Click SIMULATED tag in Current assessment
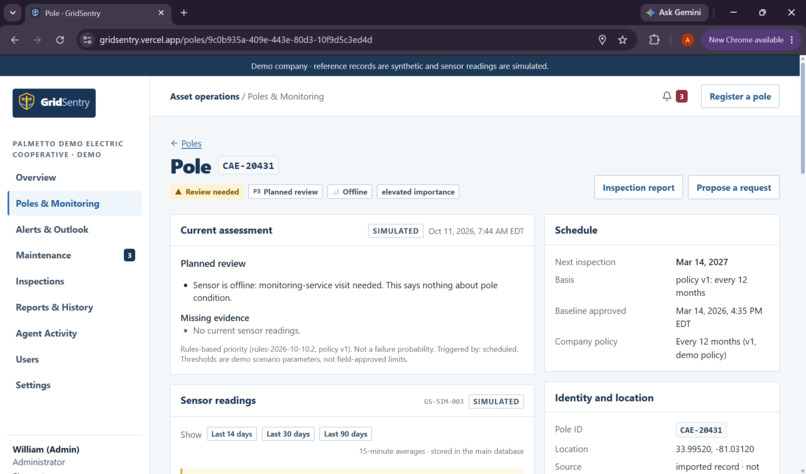806x474 pixels. 395,231
